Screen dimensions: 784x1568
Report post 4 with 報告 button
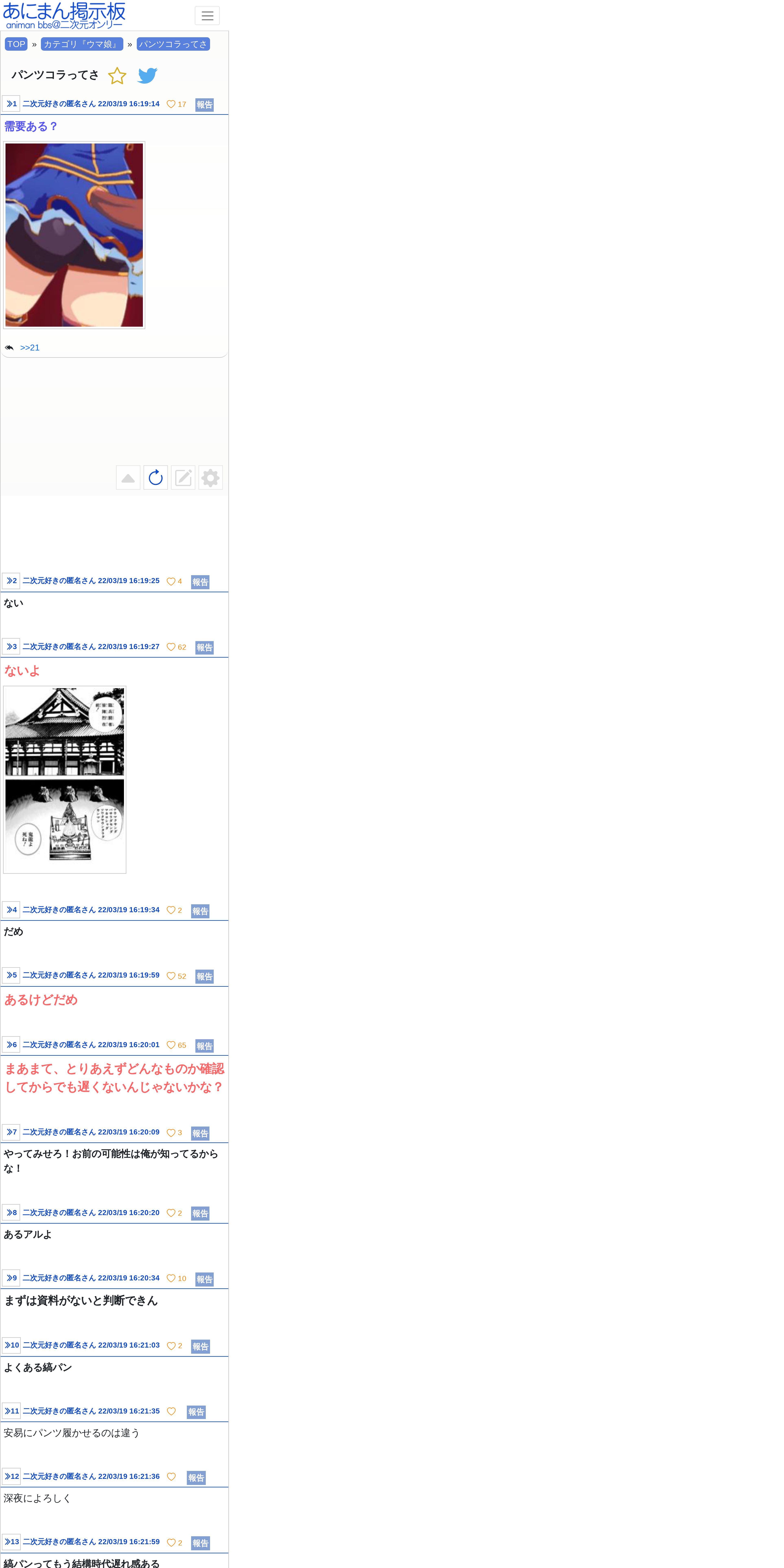coord(200,911)
